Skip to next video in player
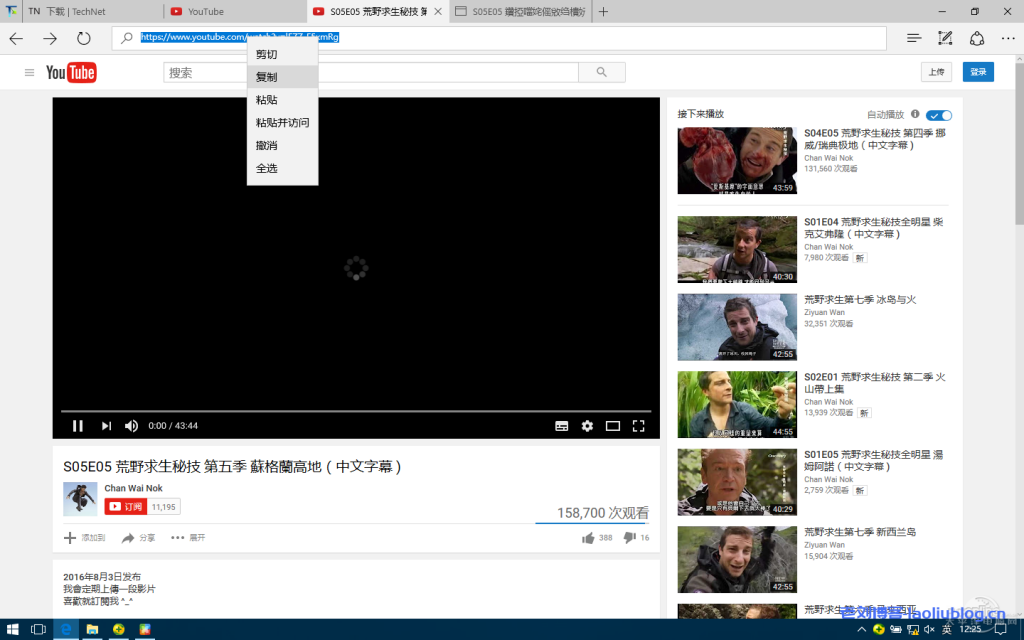 click(106, 426)
